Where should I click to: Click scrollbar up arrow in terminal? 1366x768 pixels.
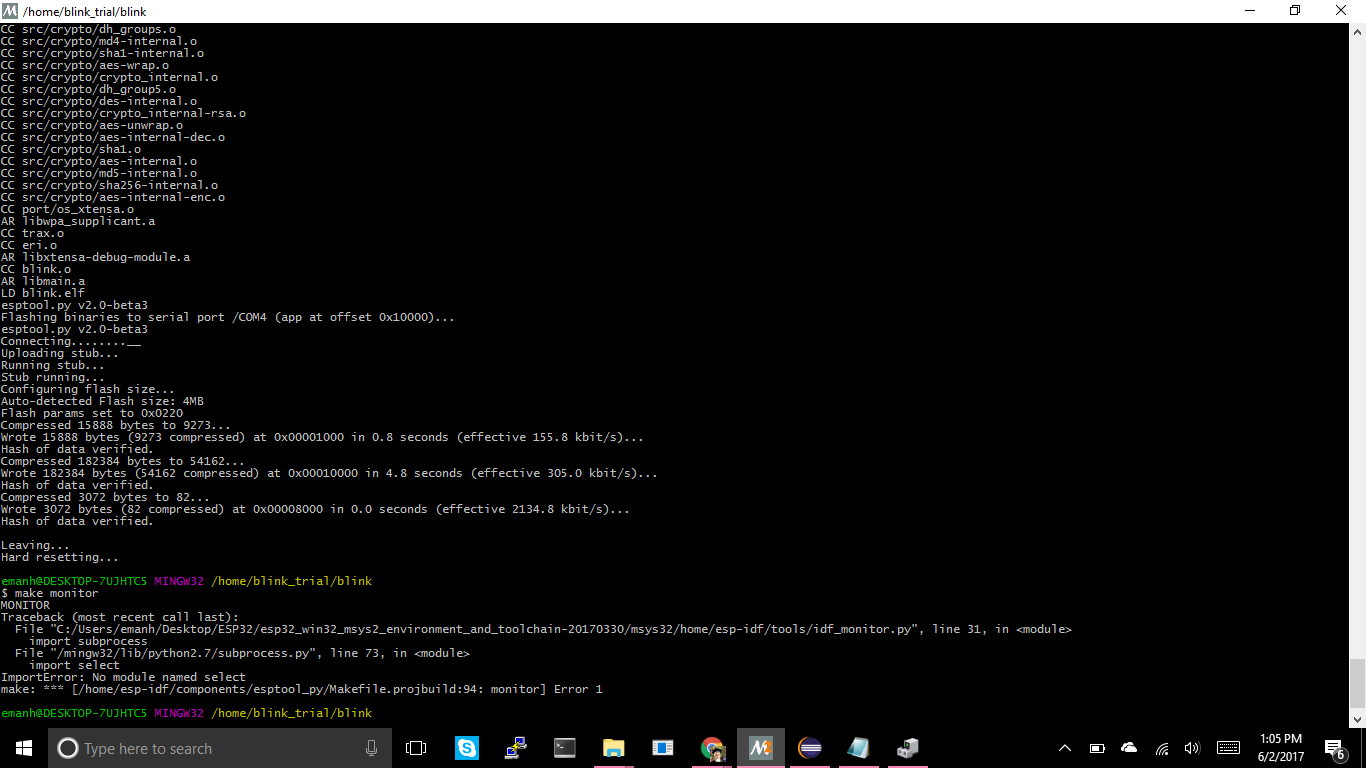1357,31
